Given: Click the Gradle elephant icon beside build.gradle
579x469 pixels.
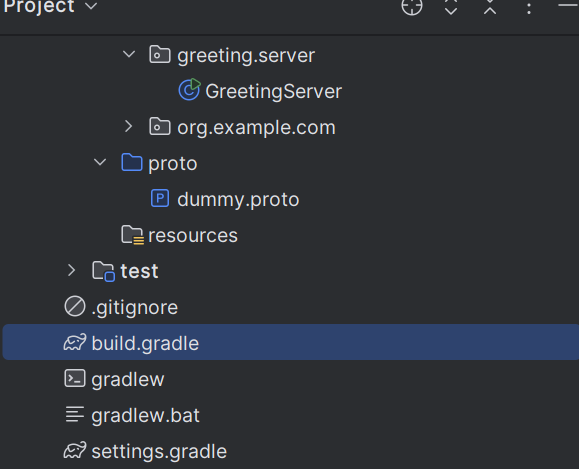Looking at the screenshot, I should pyautogui.click(x=75, y=342).
